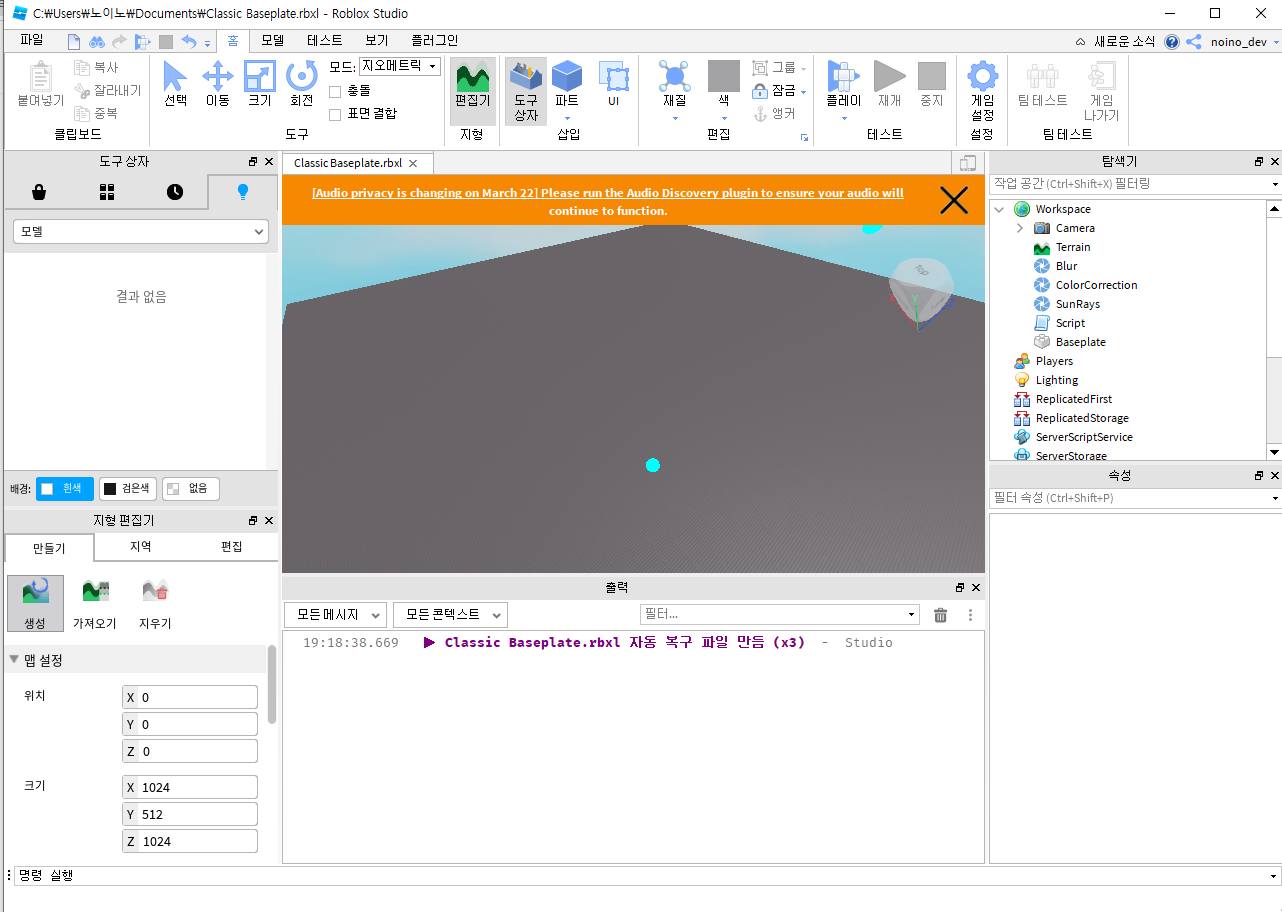Switch to toolbox inventory grid tab
This screenshot has width=1282, height=912.
107,192
